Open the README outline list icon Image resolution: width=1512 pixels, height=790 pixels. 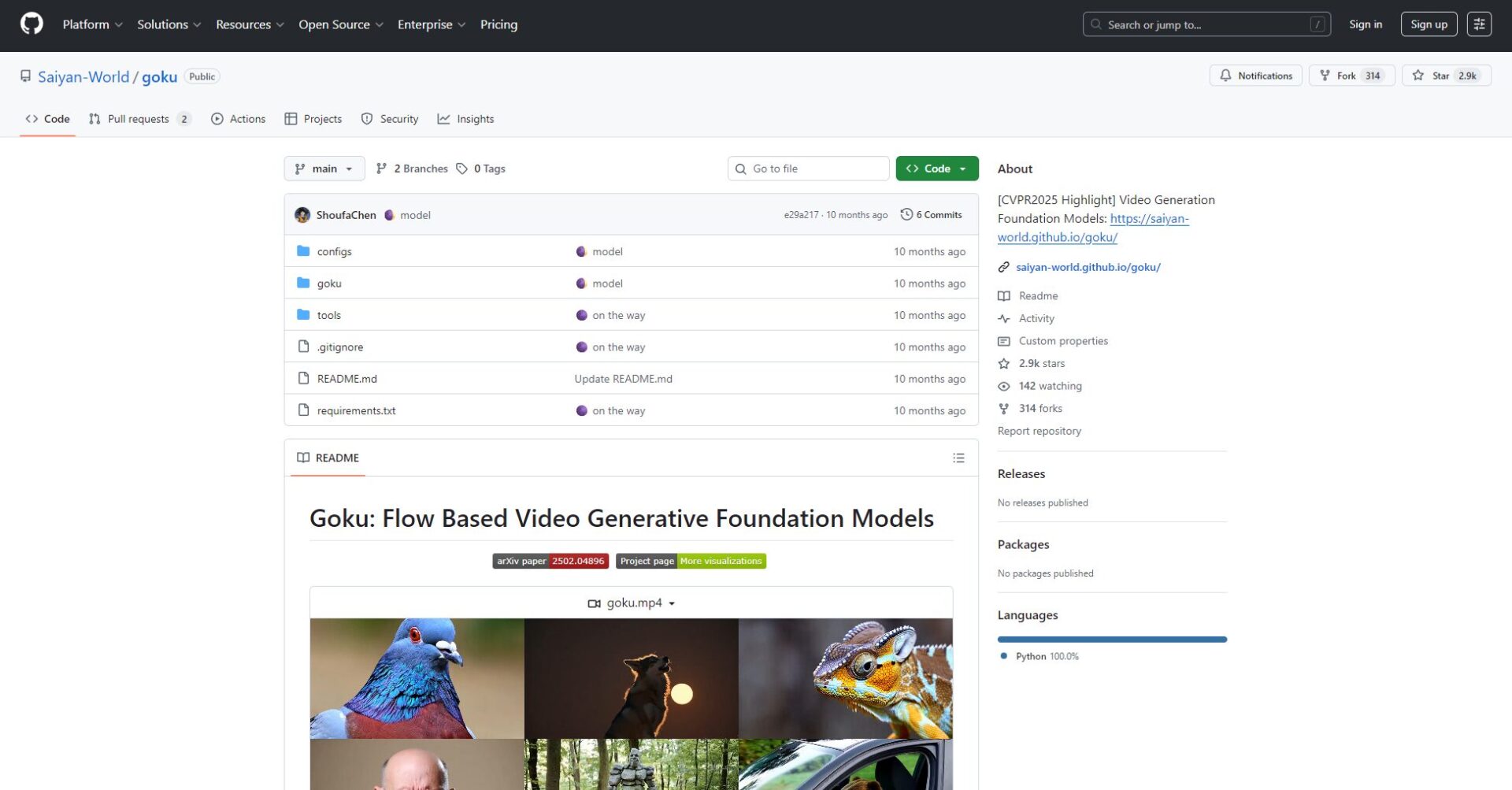tap(958, 458)
